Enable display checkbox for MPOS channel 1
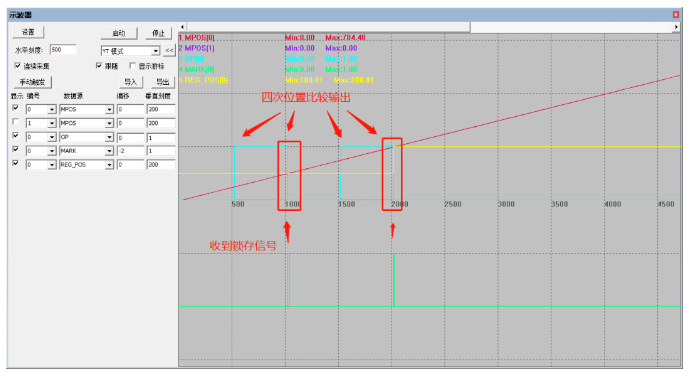This screenshot has height=376, width=690. tap(16, 122)
